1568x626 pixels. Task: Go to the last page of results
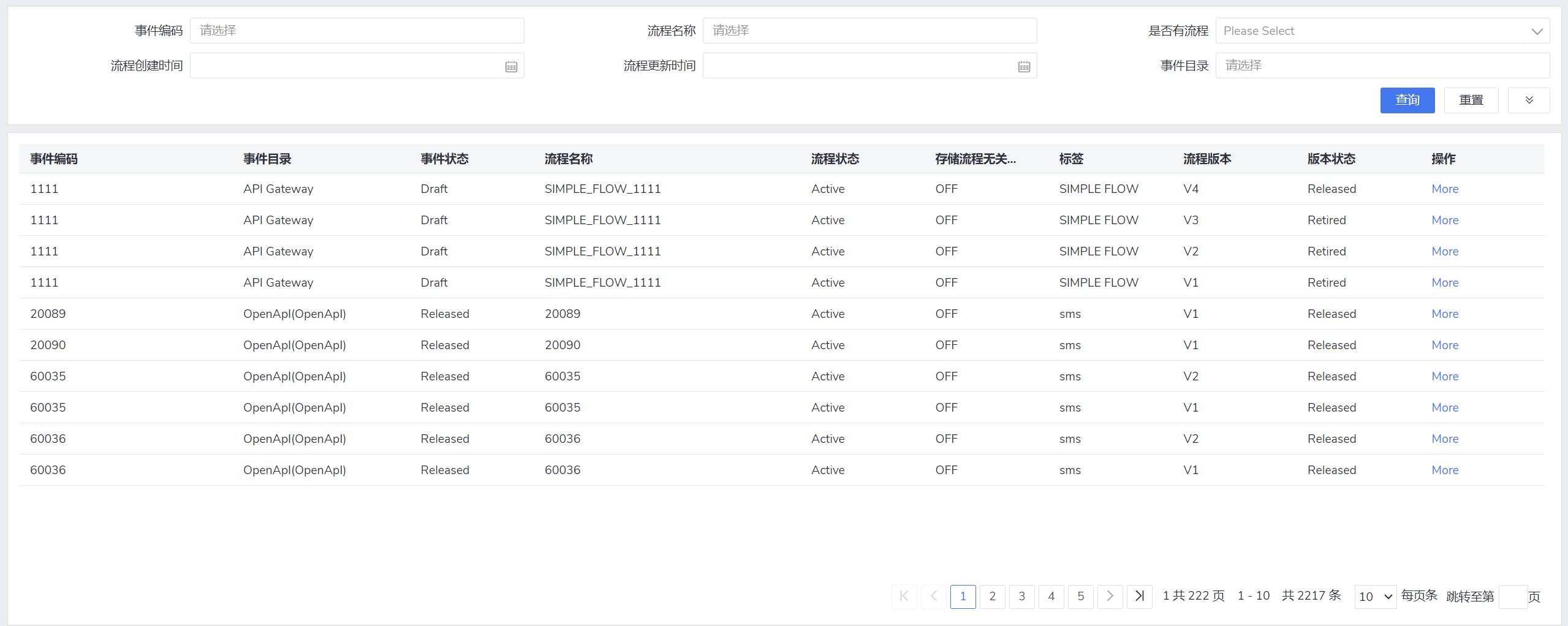1139,596
